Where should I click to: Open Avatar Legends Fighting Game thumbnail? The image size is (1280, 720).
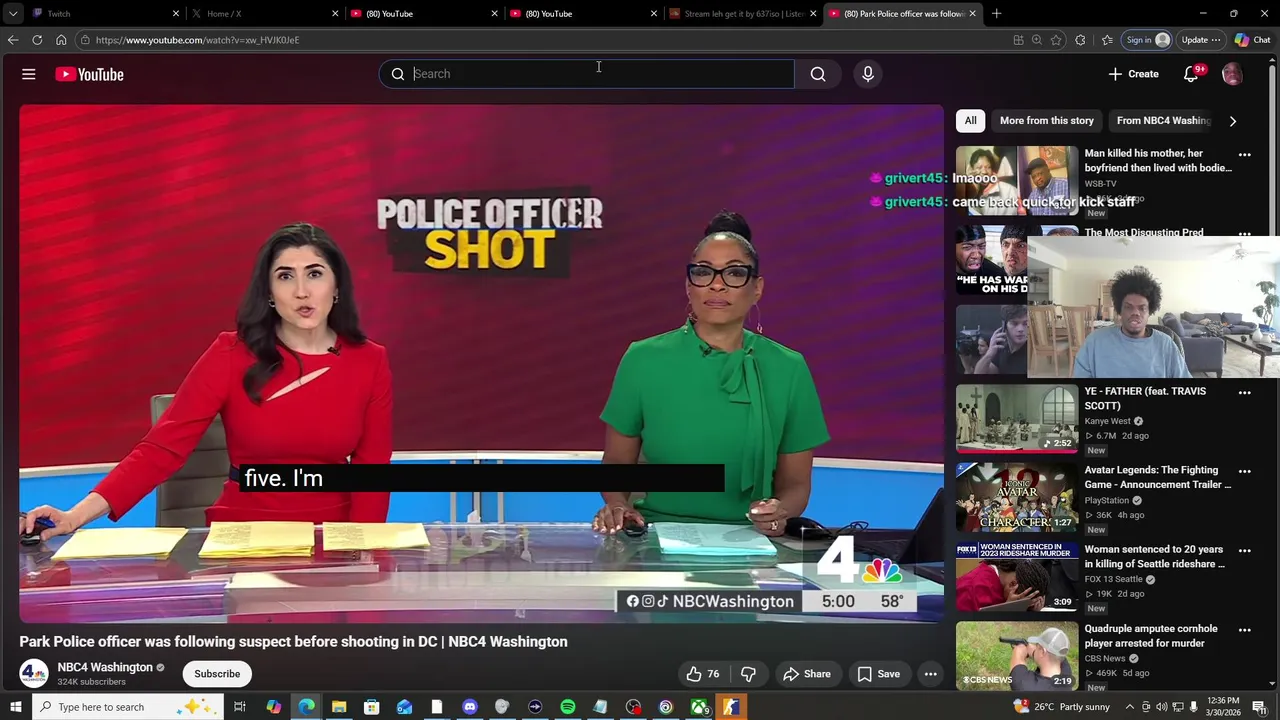tap(1017, 497)
